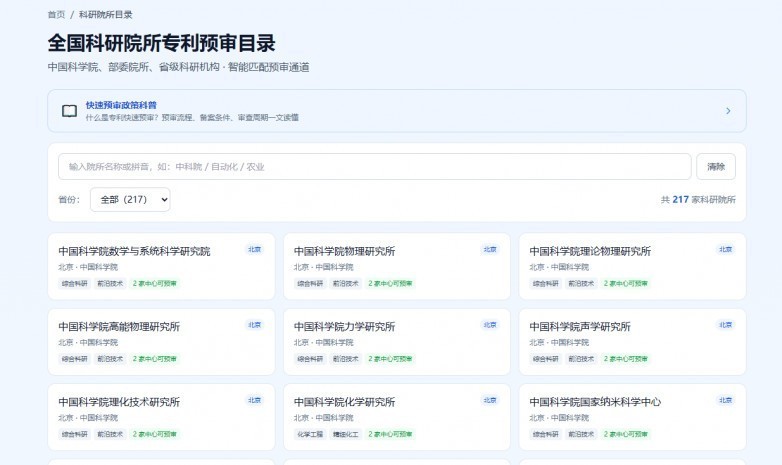Click the 精细化工 tag on 化学研究所 card

346,434
